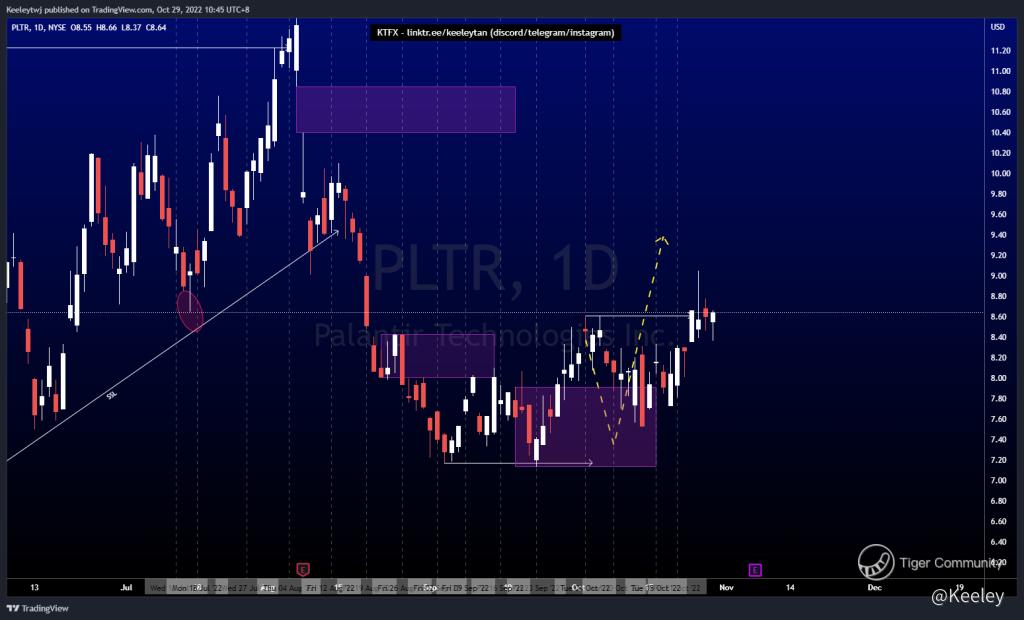Viewport: 1024px width, 620px height.
Task: Click the 10.20 price axis label
Action: 1000,154
